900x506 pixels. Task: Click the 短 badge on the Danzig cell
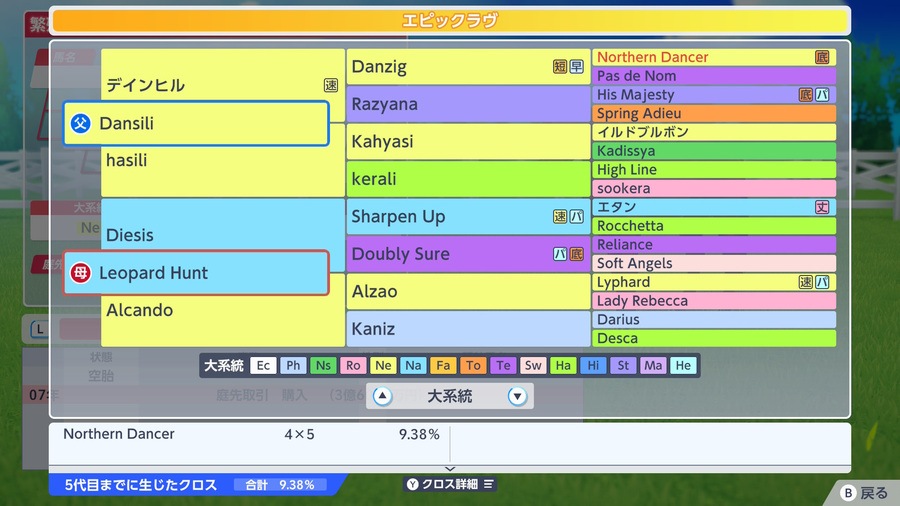pyautogui.click(x=560, y=67)
